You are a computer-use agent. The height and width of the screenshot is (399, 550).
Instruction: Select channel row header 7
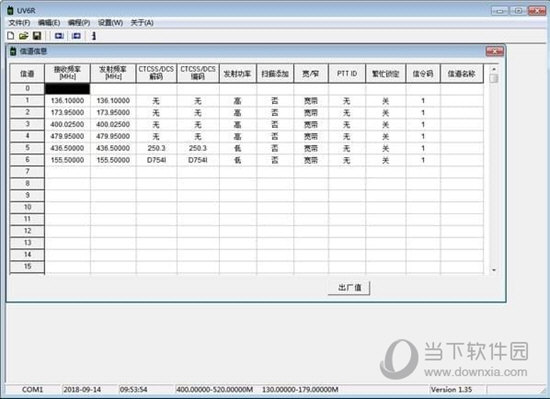click(x=27, y=172)
